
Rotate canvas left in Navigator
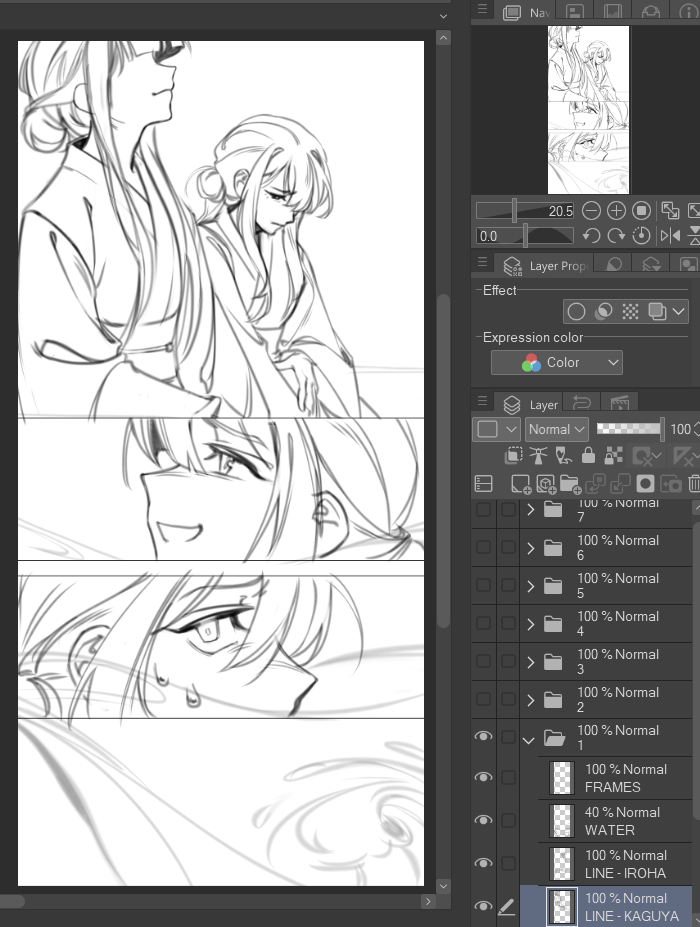click(592, 236)
